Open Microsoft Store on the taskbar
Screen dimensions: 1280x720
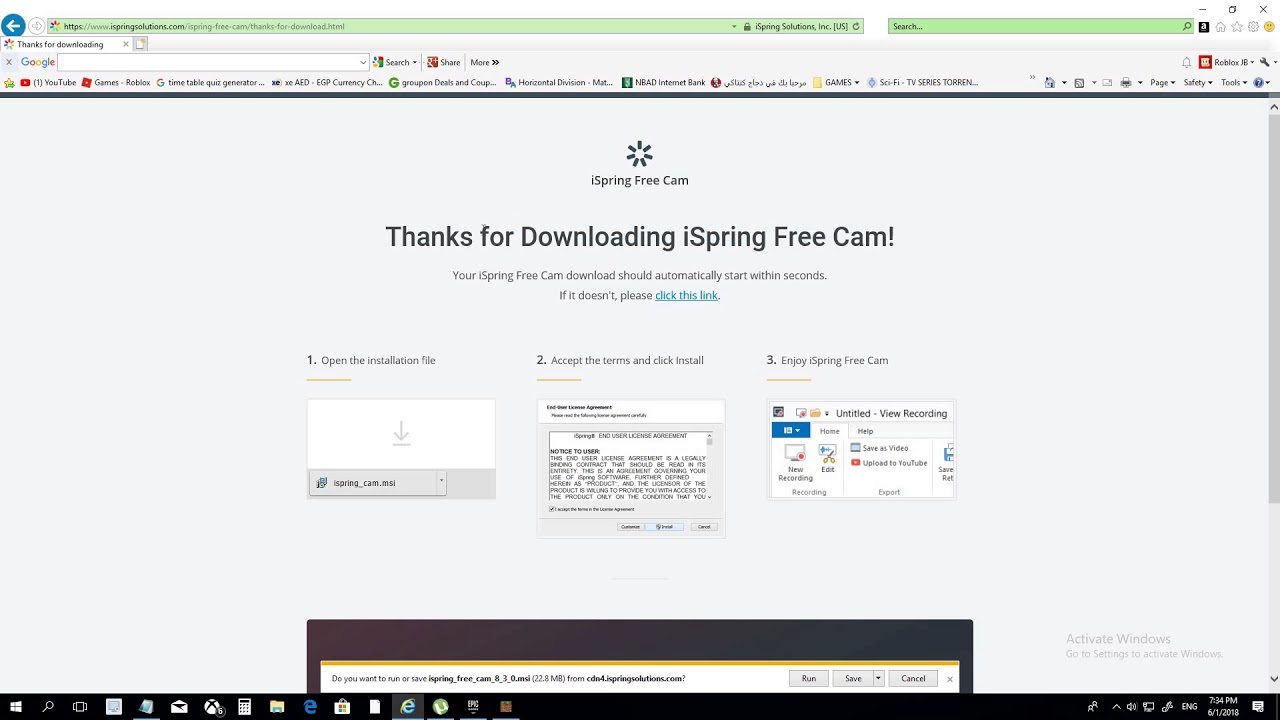(342, 707)
